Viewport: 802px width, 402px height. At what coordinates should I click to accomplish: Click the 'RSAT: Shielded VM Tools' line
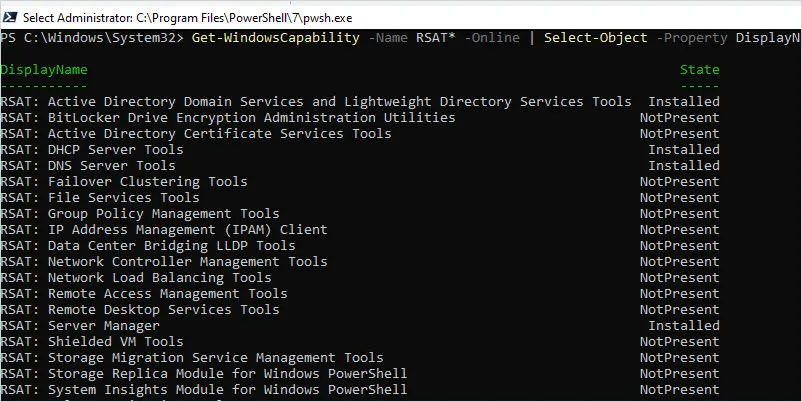point(92,342)
